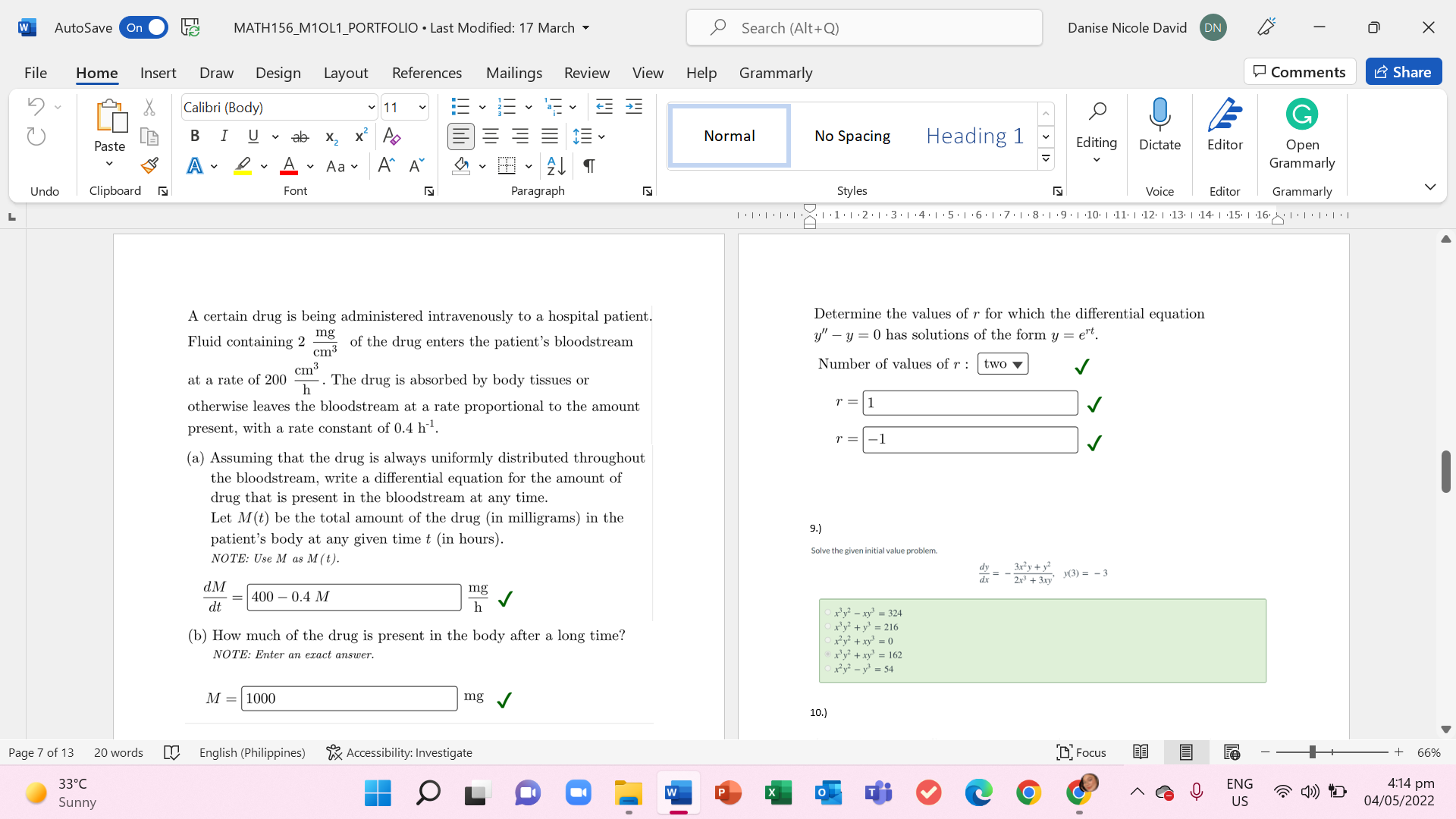Image resolution: width=1456 pixels, height=819 pixels.
Task: Apply the No Spacing style
Action: point(852,136)
